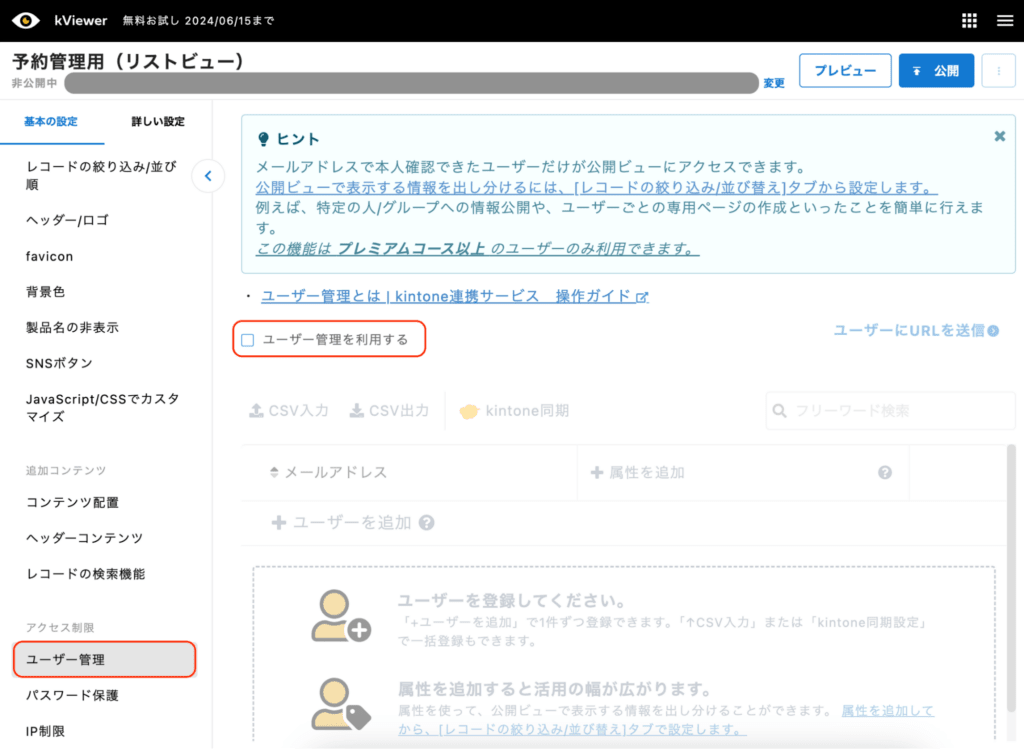Open the hamburger menu icon
Image resolution: width=1024 pixels, height=749 pixels.
(x=1005, y=19)
